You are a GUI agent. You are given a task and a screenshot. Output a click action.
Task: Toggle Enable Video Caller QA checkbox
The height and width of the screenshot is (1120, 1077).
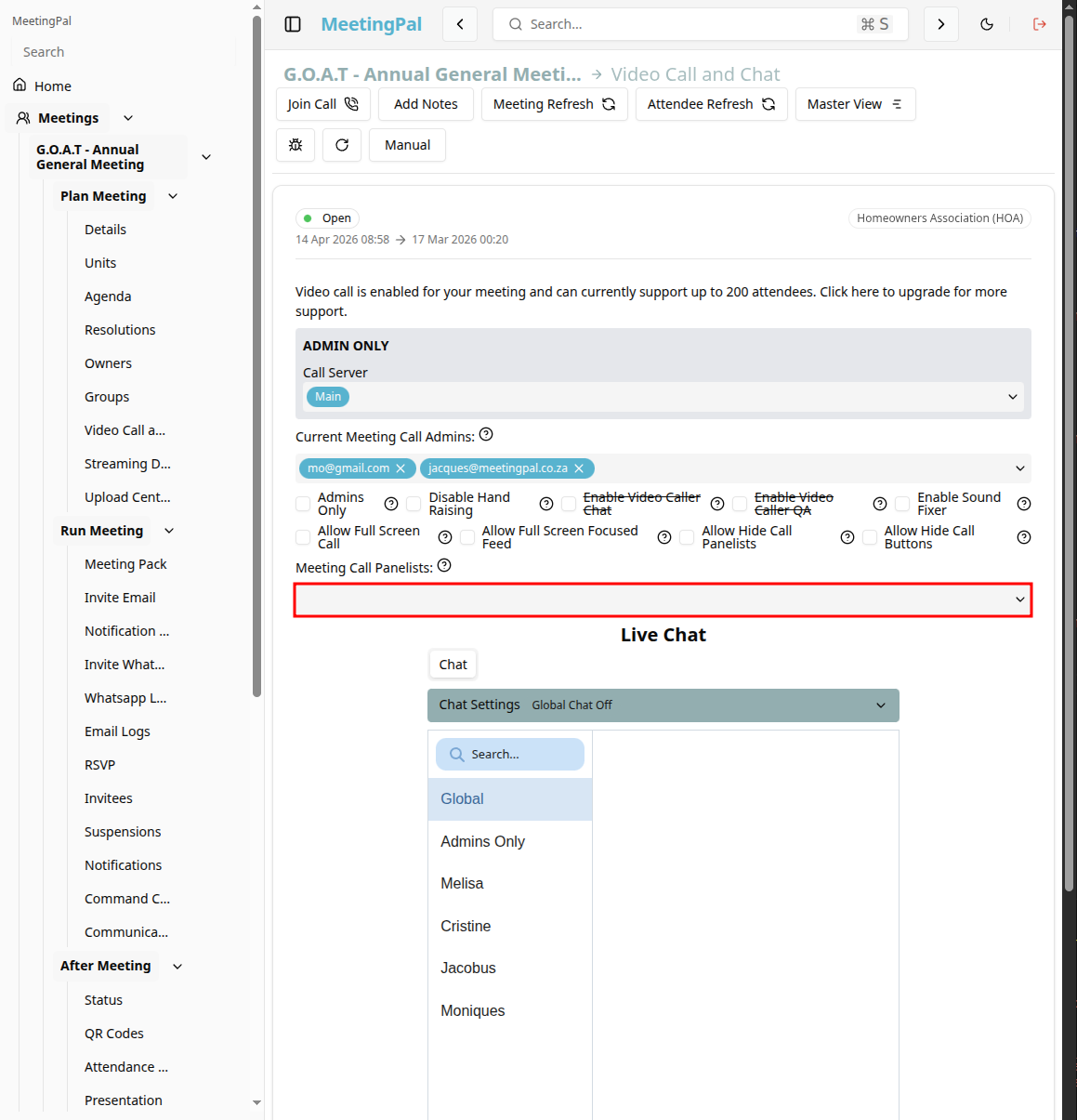coord(740,504)
